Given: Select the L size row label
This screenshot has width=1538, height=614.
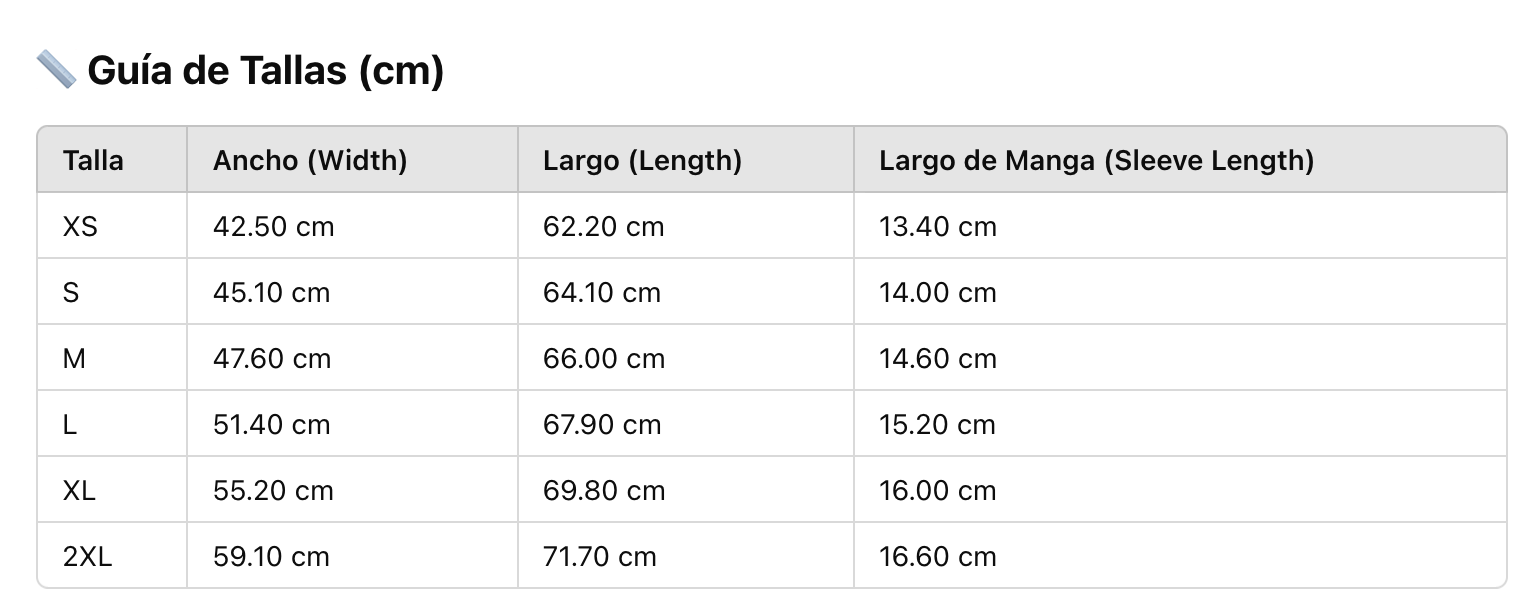Looking at the screenshot, I should pos(70,425).
